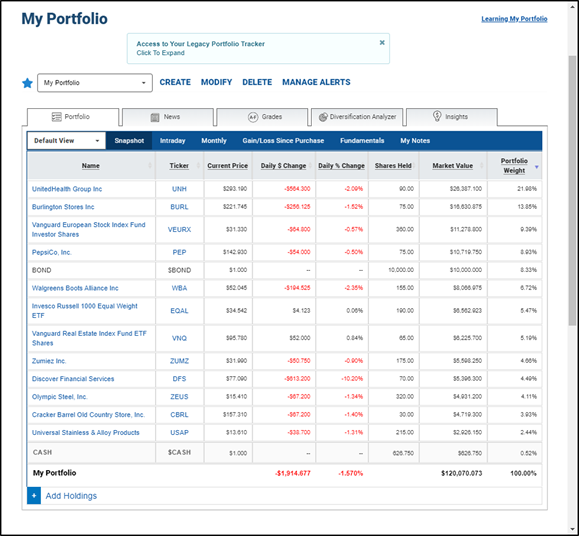
Task: Click the Diversification Analyzer pie icon
Action: point(323,117)
